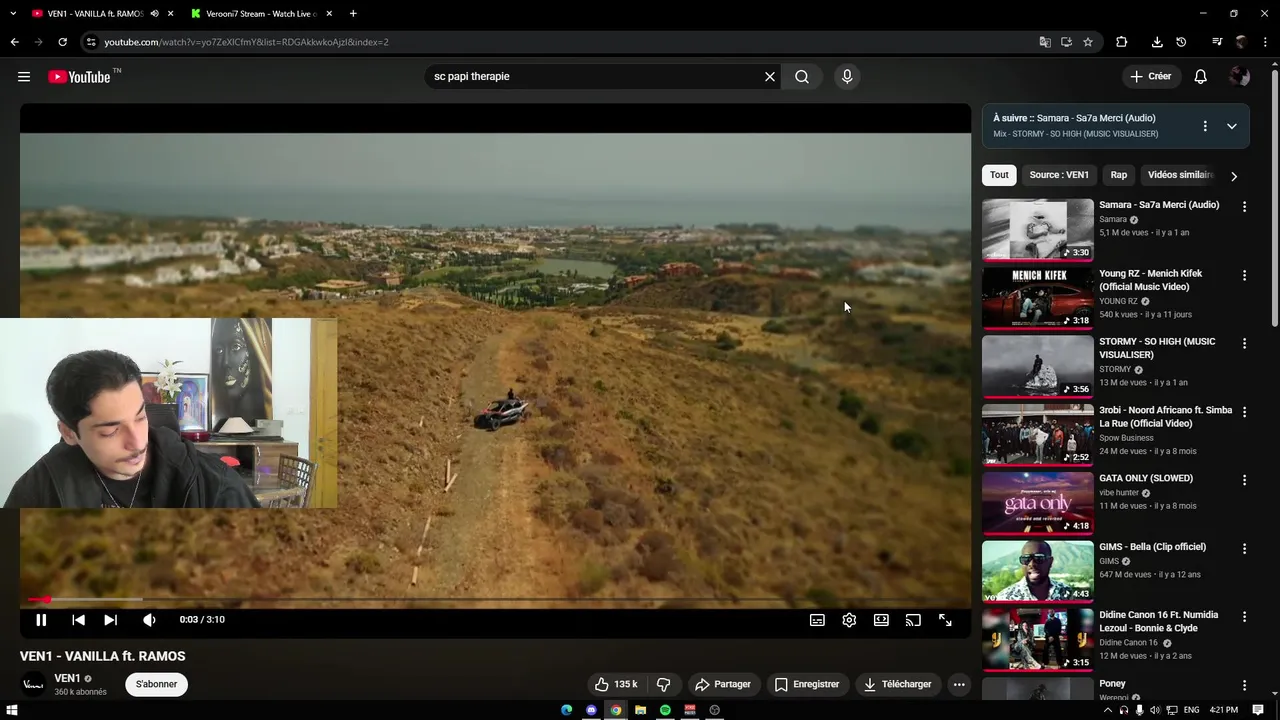Select the Source : VEN1 chip
The height and width of the screenshot is (720, 1280).
(x=1059, y=175)
